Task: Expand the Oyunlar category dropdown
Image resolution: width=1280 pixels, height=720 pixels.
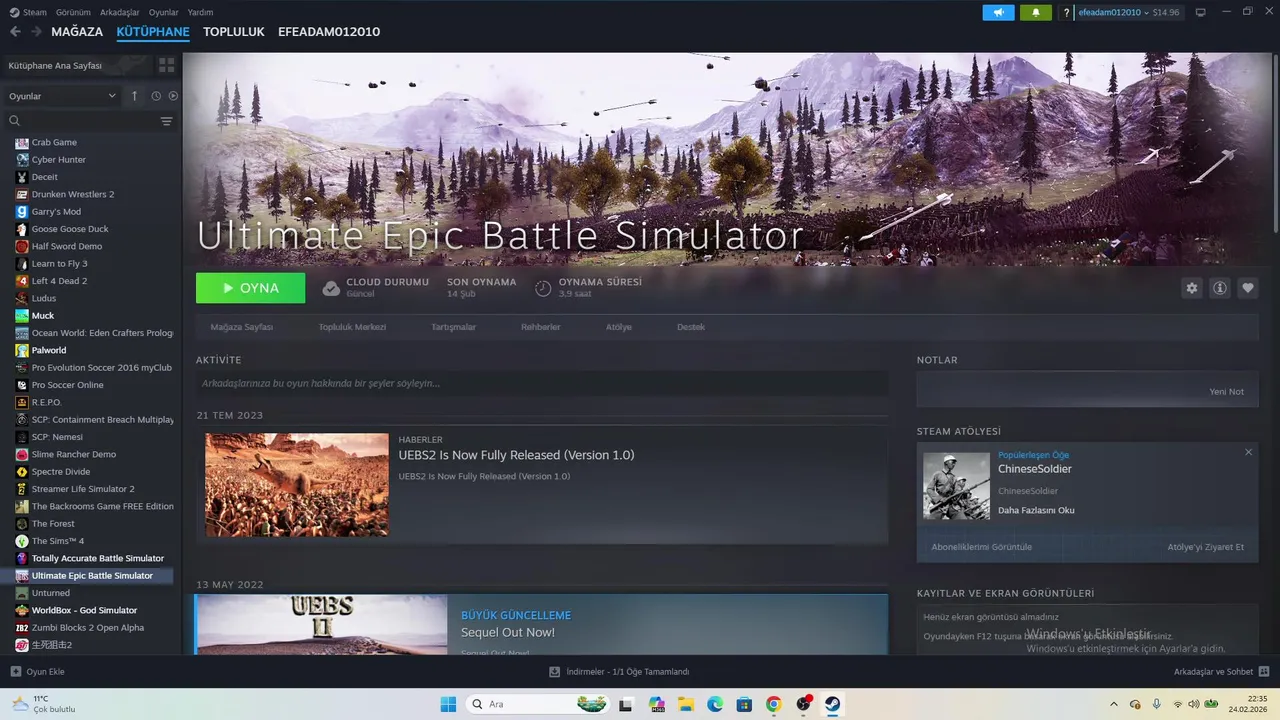Action: click(63, 96)
